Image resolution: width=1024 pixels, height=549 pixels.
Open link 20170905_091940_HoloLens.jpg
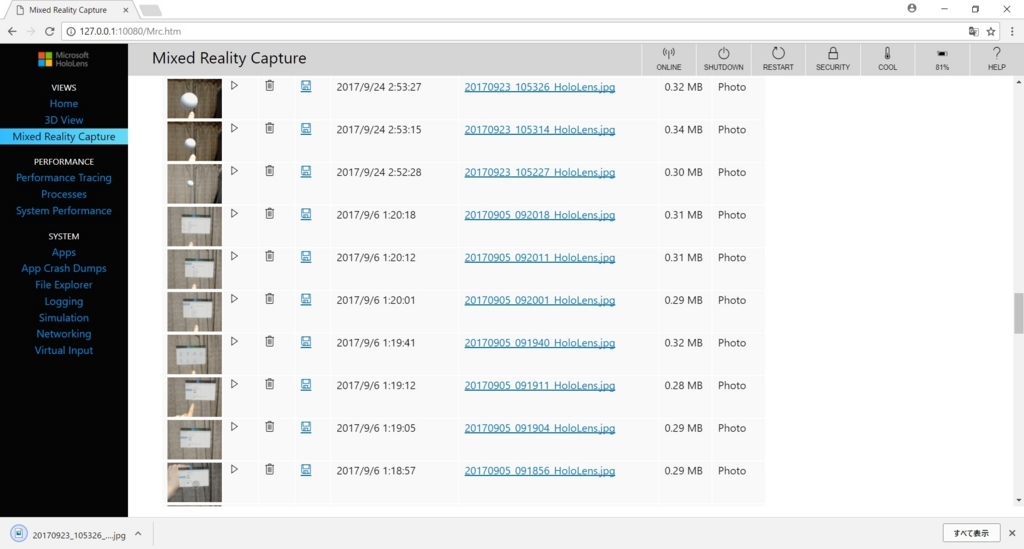tap(539, 343)
